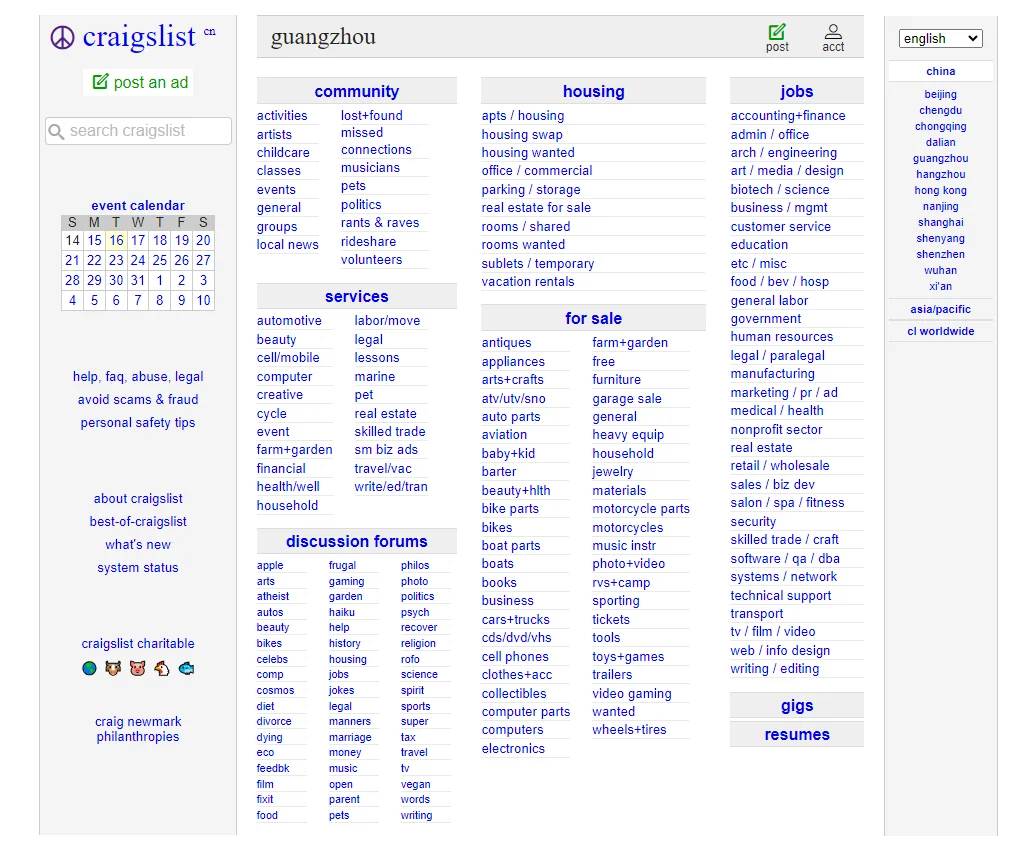Image resolution: width=1033 pixels, height=844 pixels.
Task: Click the fish charitable icon
Action: click(185, 668)
